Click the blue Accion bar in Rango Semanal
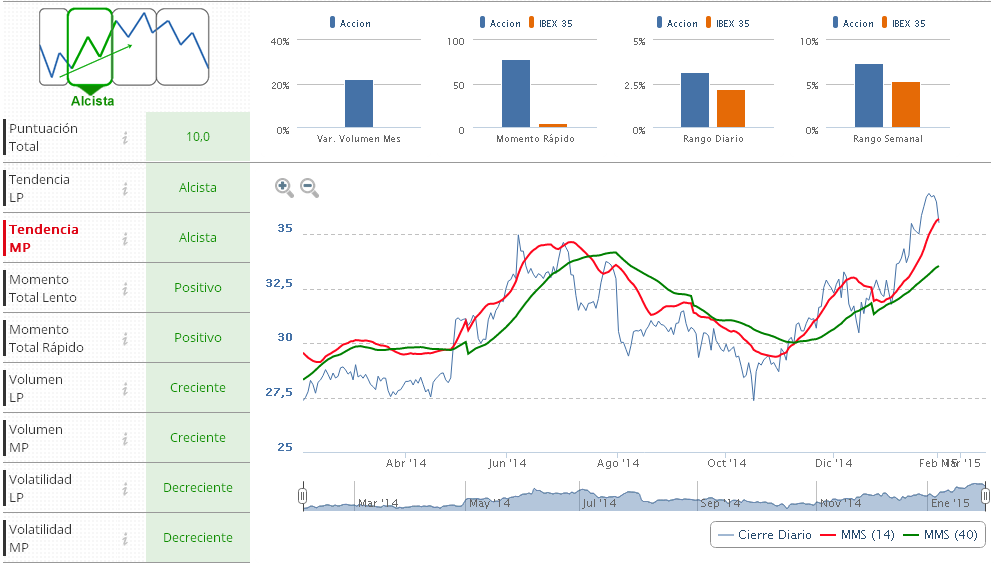This screenshot has width=994, height=563. pyautogui.click(x=869, y=95)
